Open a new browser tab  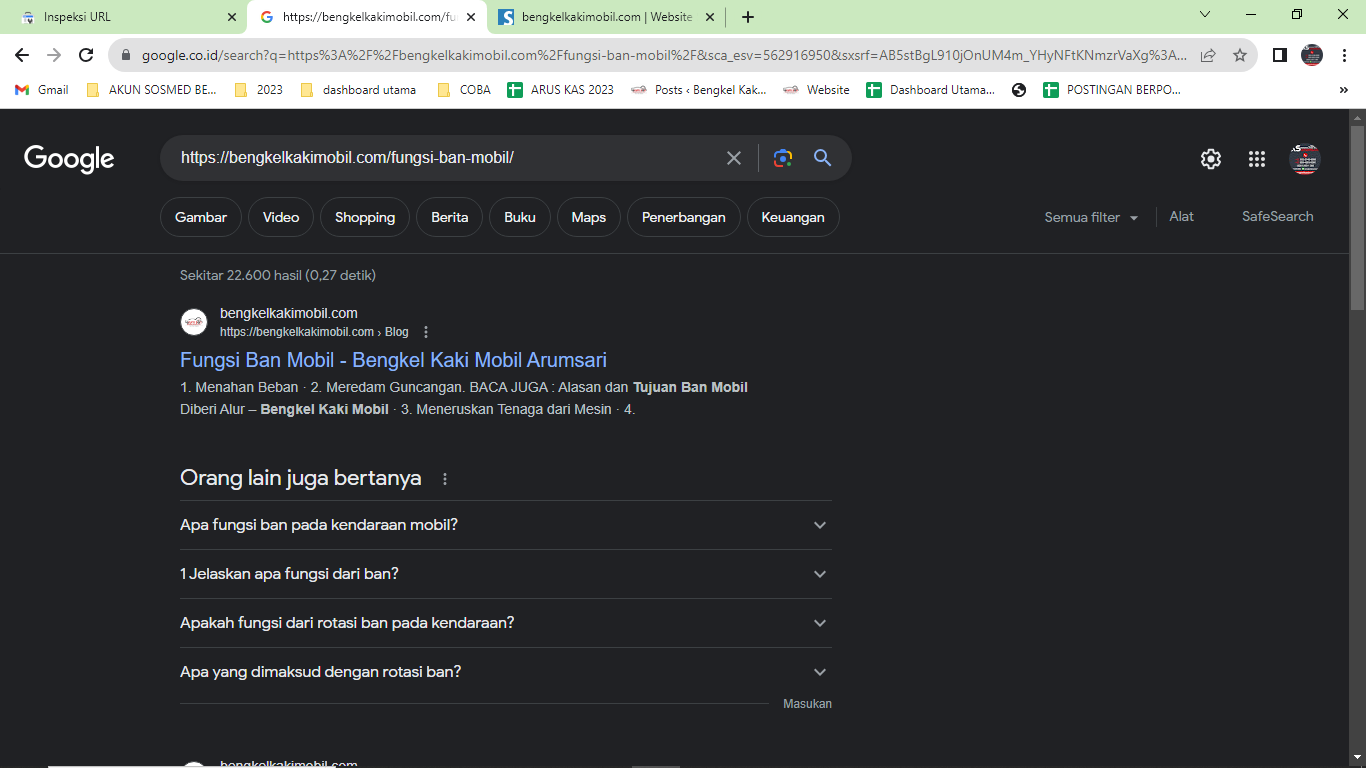coord(748,17)
